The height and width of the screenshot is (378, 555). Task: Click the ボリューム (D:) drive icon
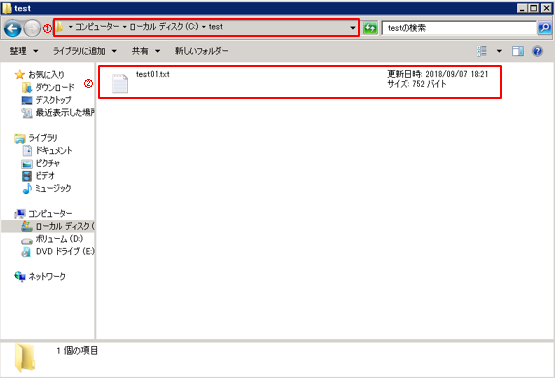(x=27, y=241)
